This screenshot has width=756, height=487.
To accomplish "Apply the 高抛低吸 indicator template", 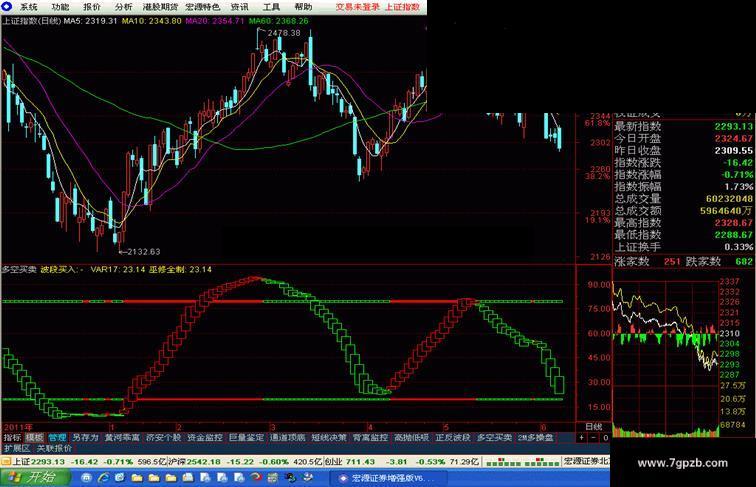I will coord(412,437).
